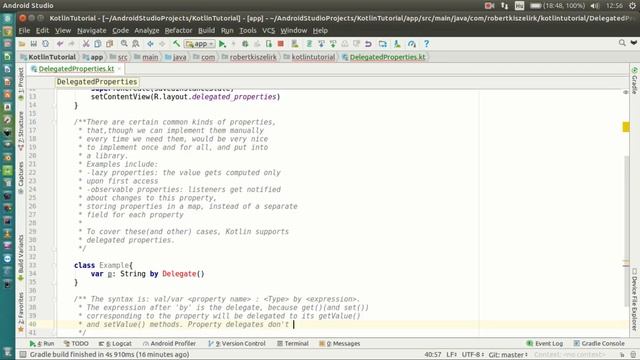The height and width of the screenshot is (360, 640).
Task: Click the SDK Manager download icon
Action: tap(397, 44)
